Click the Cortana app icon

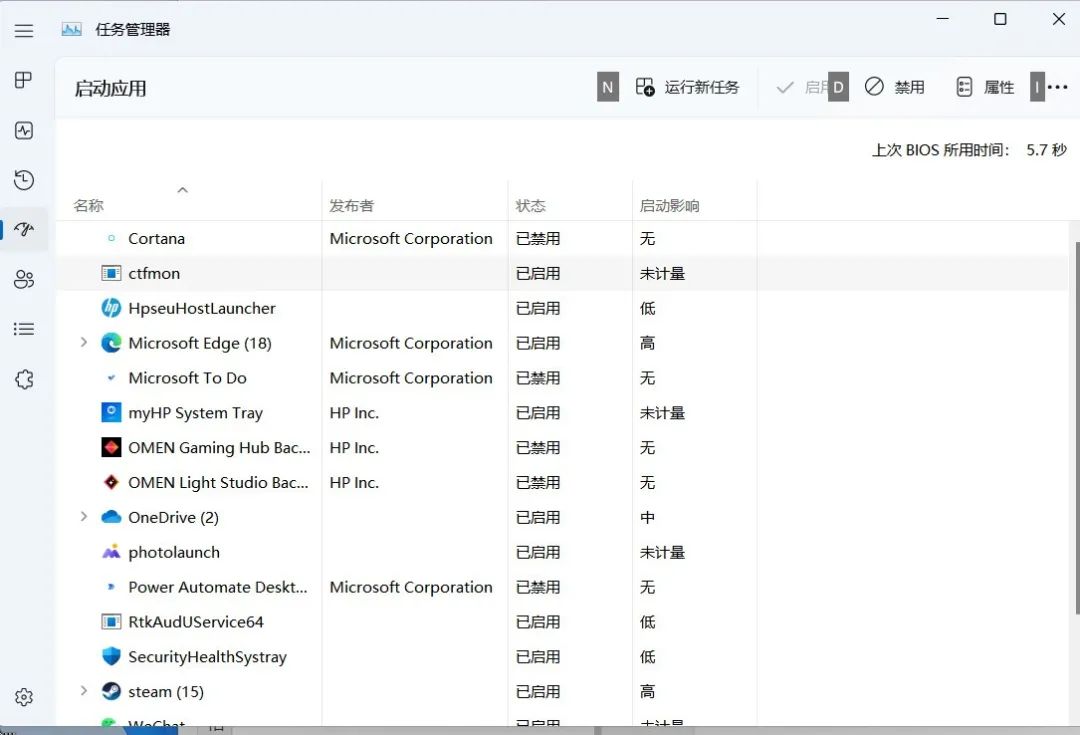coord(111,238)
